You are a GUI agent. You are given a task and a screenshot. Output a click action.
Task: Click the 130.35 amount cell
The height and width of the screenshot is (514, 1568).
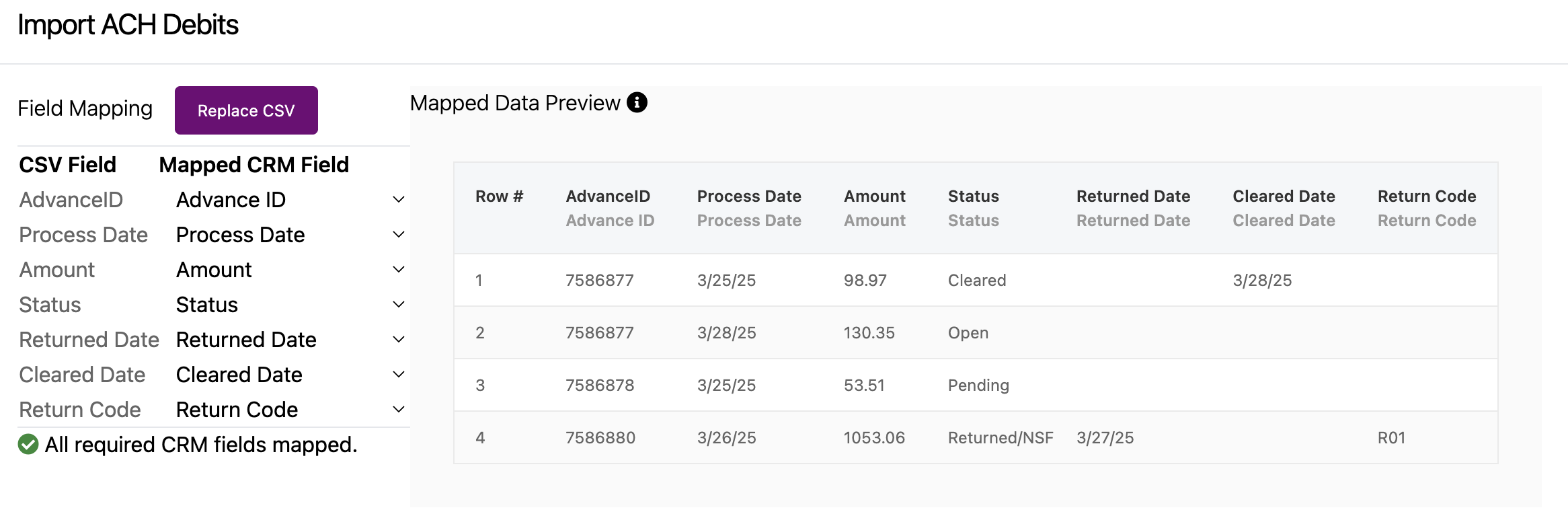click(x=869, y=333)
